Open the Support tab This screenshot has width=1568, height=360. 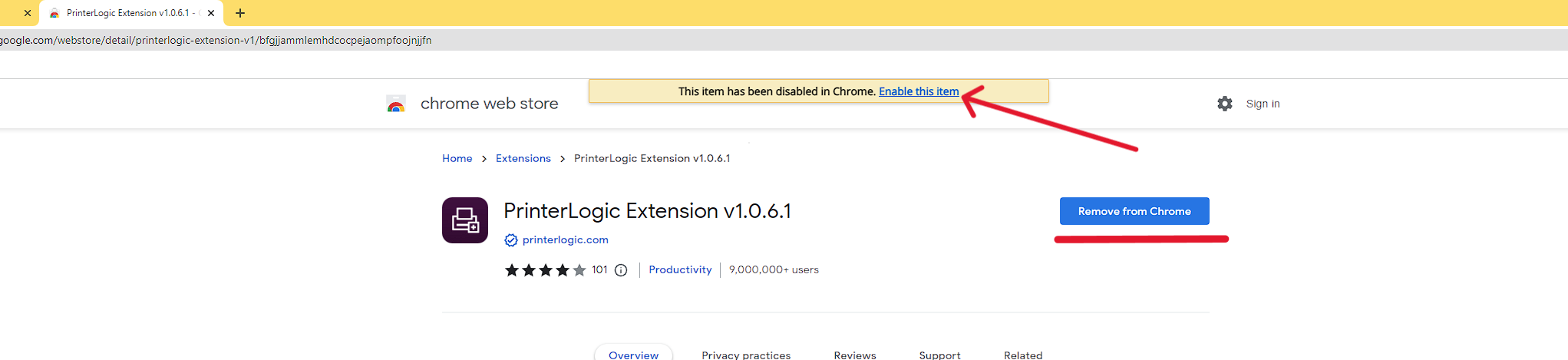tap(939, 355)
